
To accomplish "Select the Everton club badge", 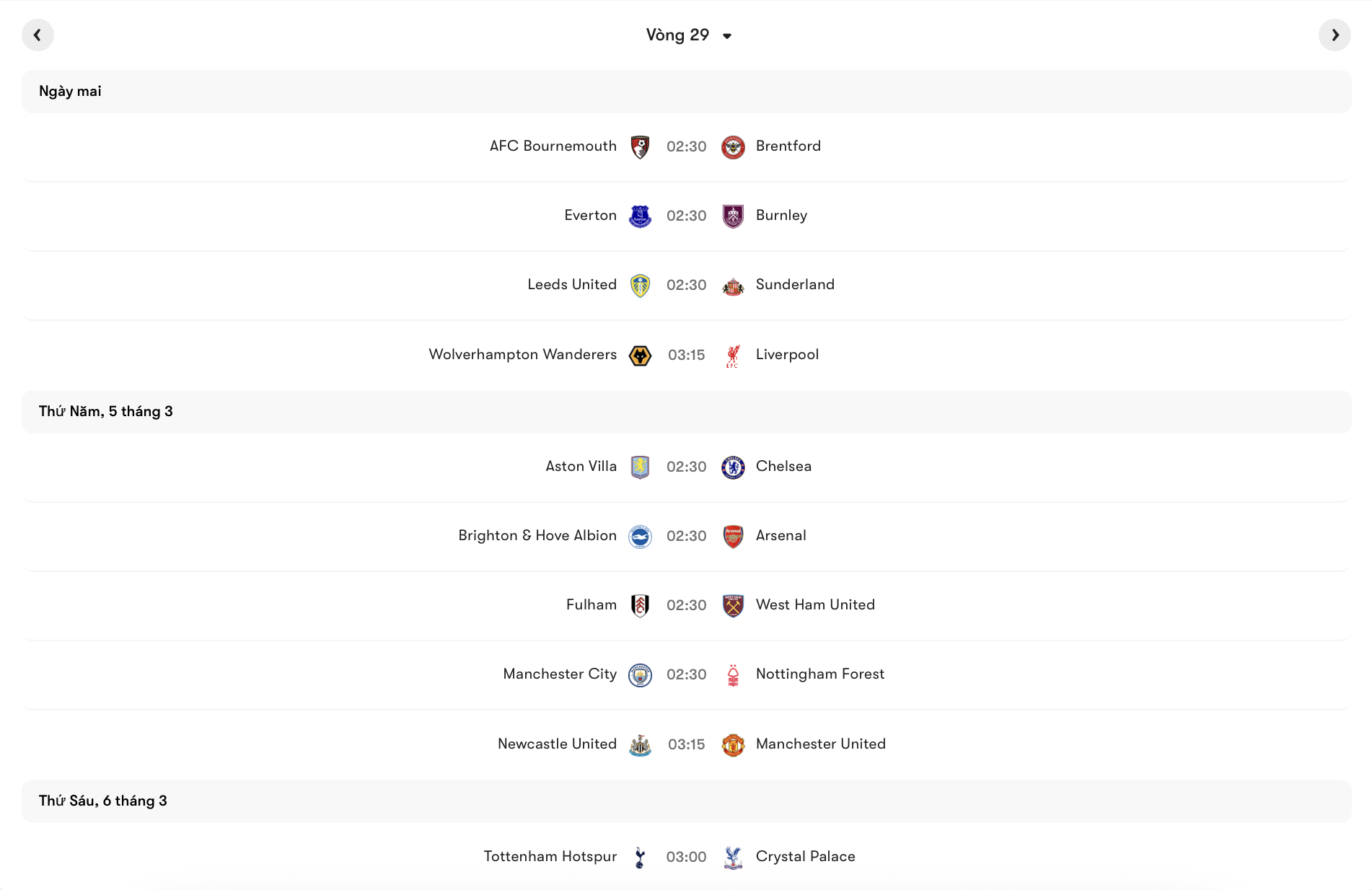I will pyautogui.click(x=640, y=216).
